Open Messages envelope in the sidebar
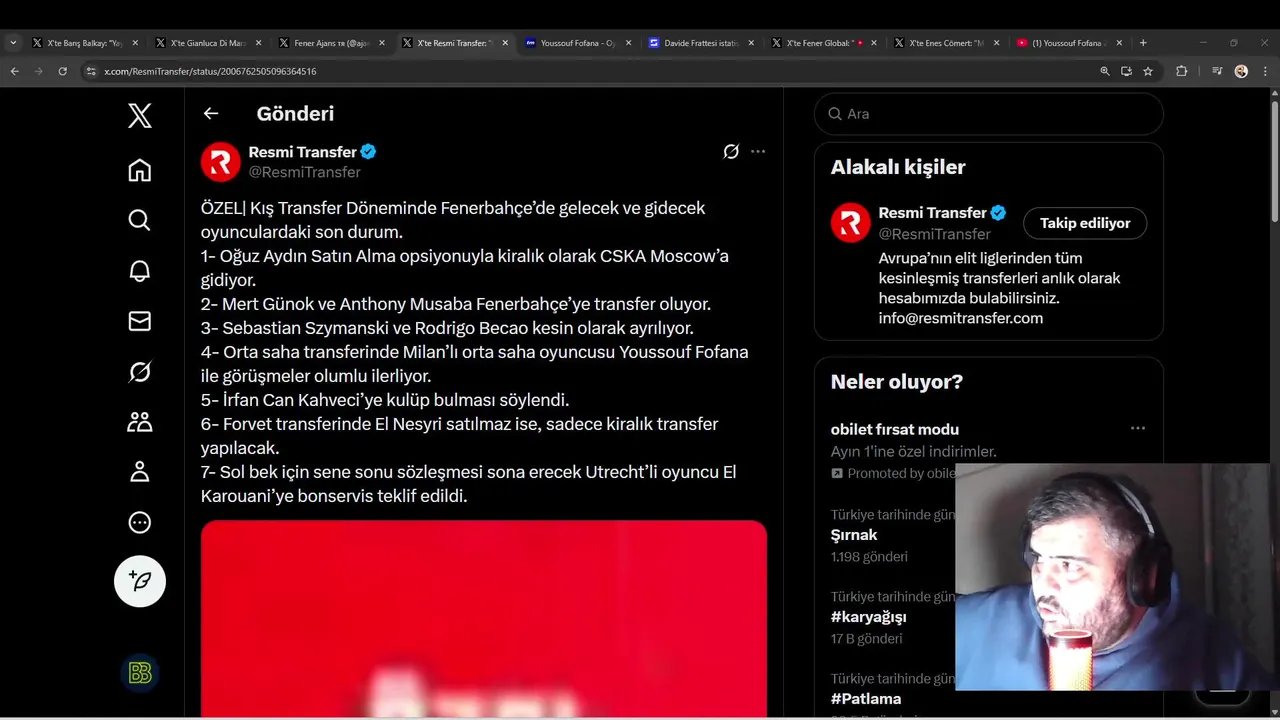Viewport: 1280px width, 720px height. [x=140, y=321]
